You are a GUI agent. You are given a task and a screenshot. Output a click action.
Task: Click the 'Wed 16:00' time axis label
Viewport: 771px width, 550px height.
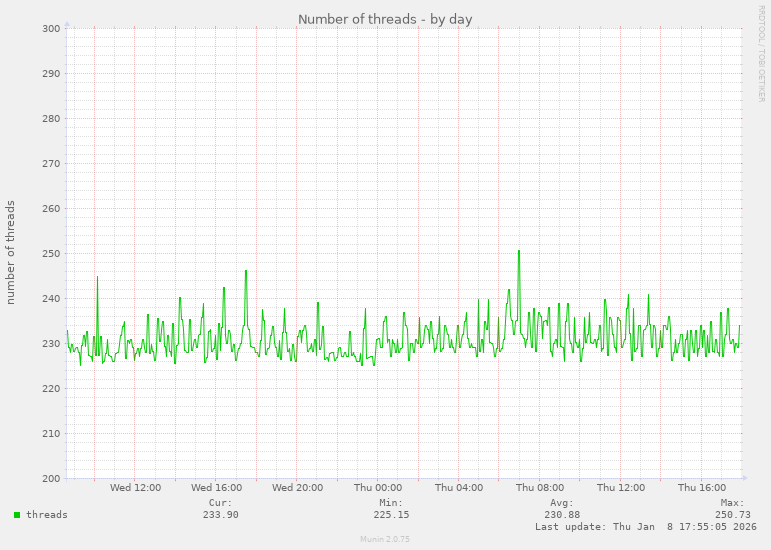(x=216, y=488)
